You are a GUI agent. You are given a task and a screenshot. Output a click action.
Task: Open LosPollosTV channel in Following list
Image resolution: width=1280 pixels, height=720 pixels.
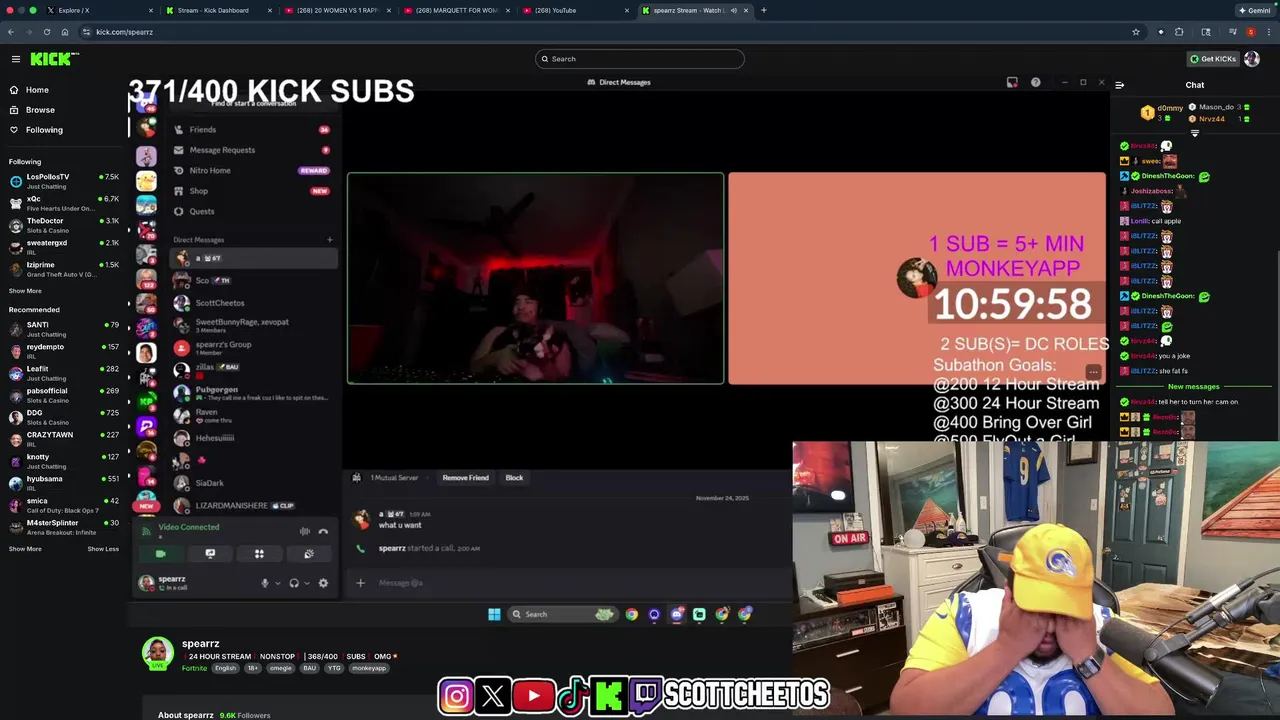pyautogui.click(x=62, y=181)
